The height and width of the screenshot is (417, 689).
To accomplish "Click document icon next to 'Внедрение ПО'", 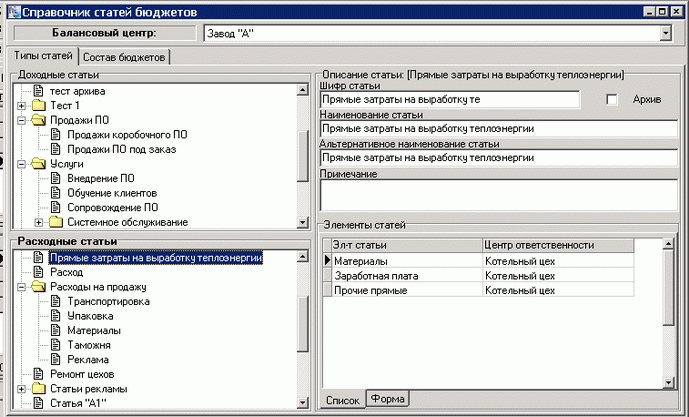I will point(55,178).
